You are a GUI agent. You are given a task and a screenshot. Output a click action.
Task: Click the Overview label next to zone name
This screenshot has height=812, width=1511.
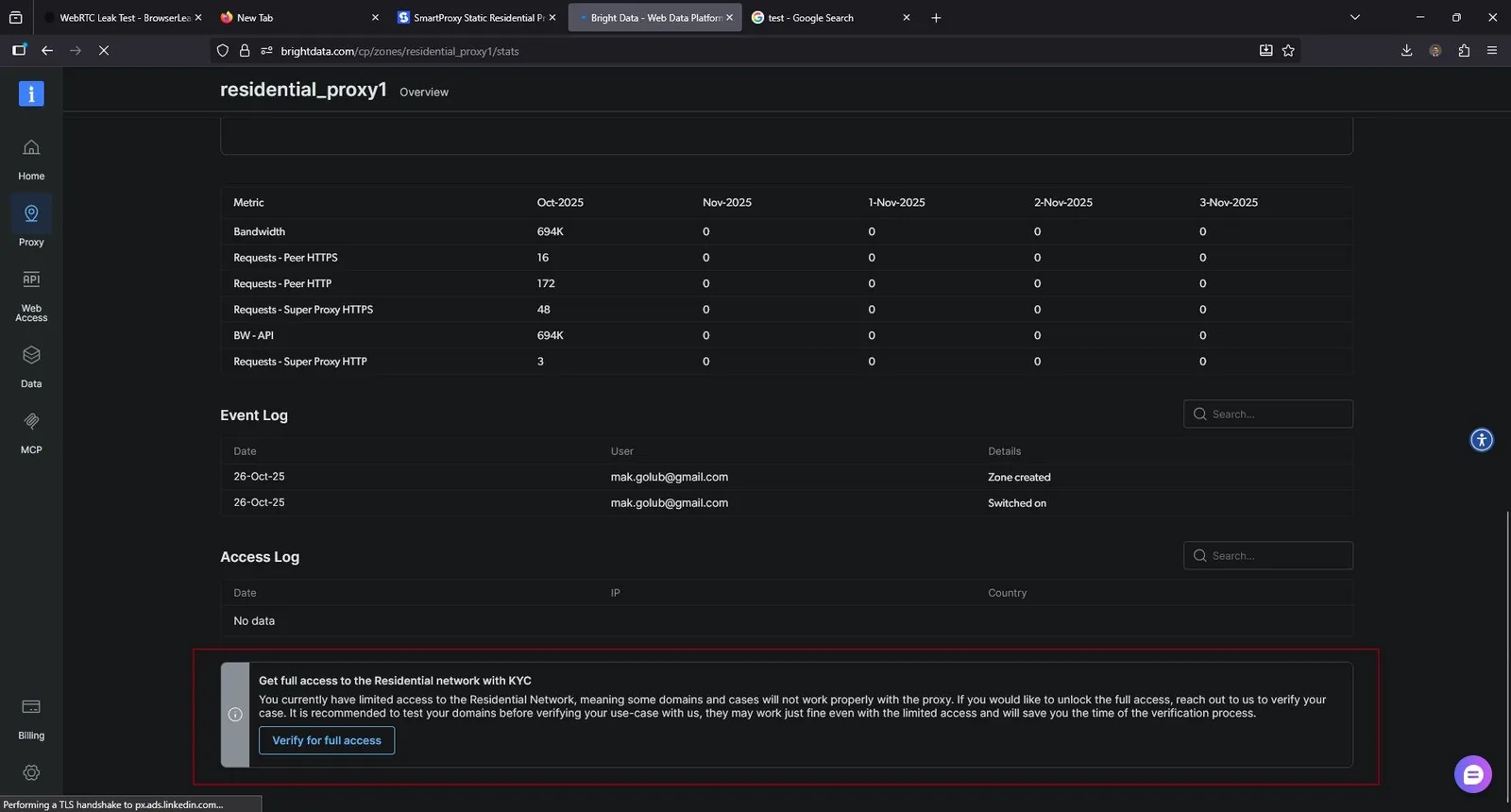[424, 92]
